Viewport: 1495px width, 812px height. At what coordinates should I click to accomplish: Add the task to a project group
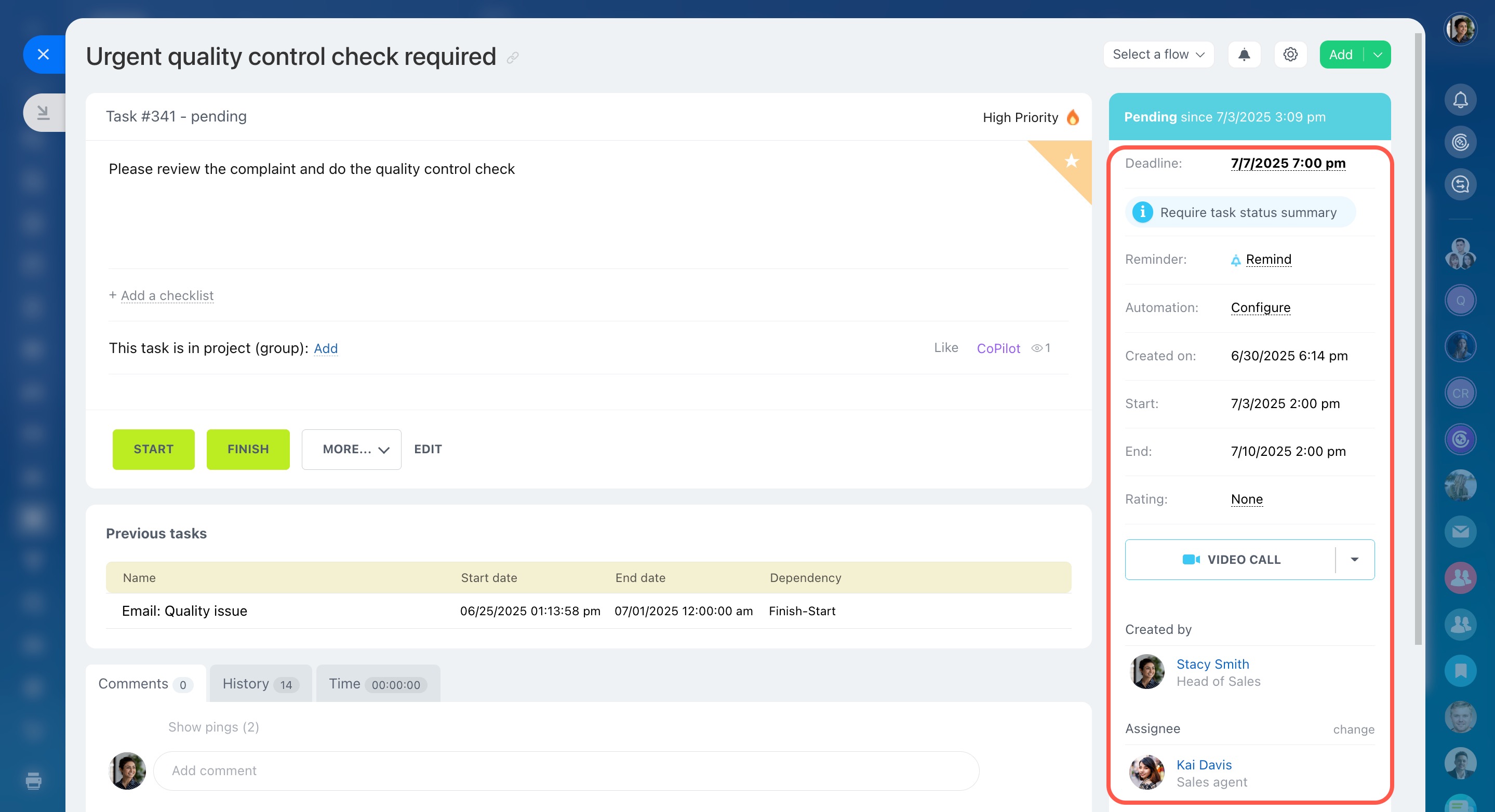click(x=326, y=348)
